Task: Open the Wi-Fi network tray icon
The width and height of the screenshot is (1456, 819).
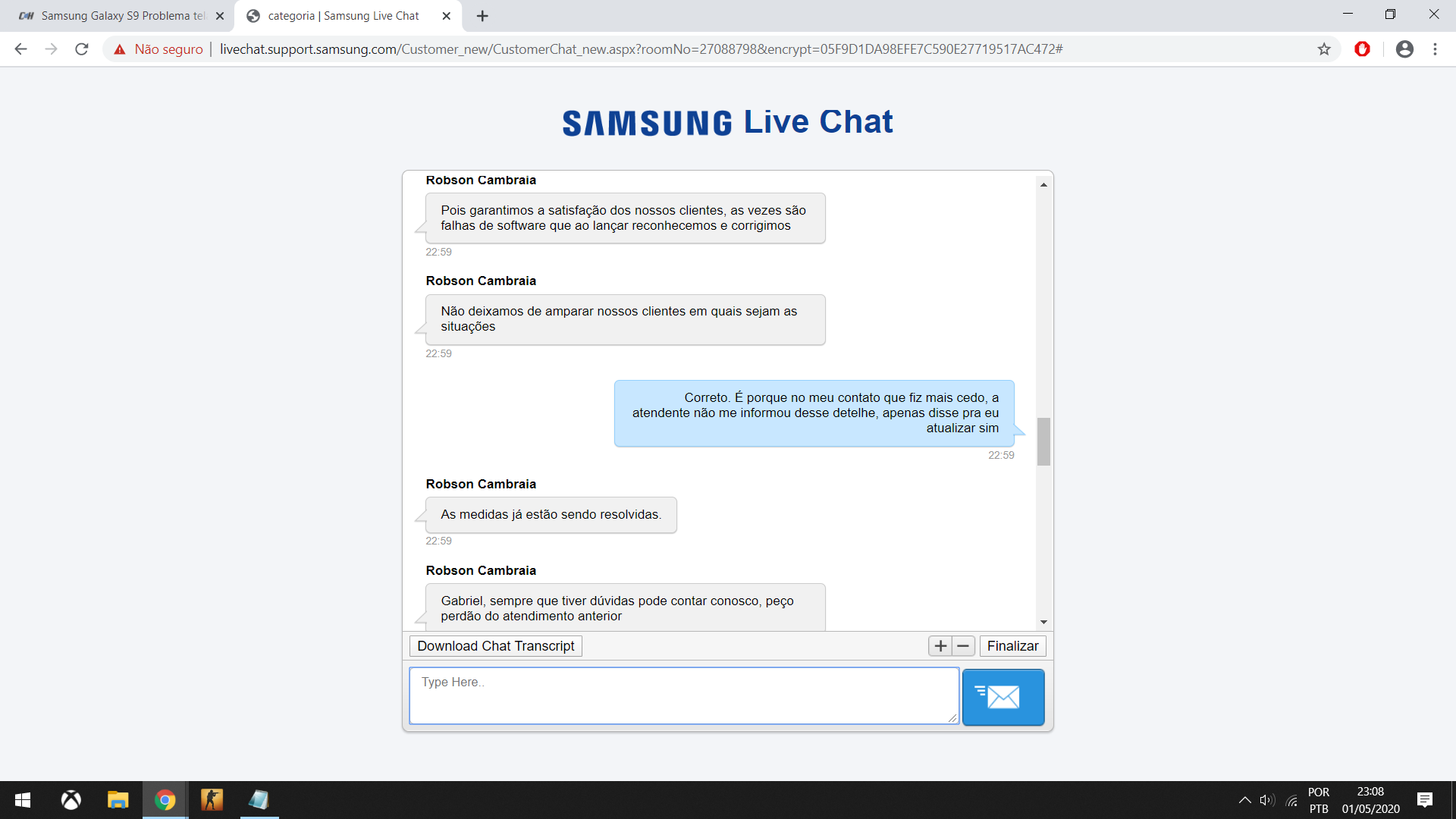Action: click(x=1292, y=801)
